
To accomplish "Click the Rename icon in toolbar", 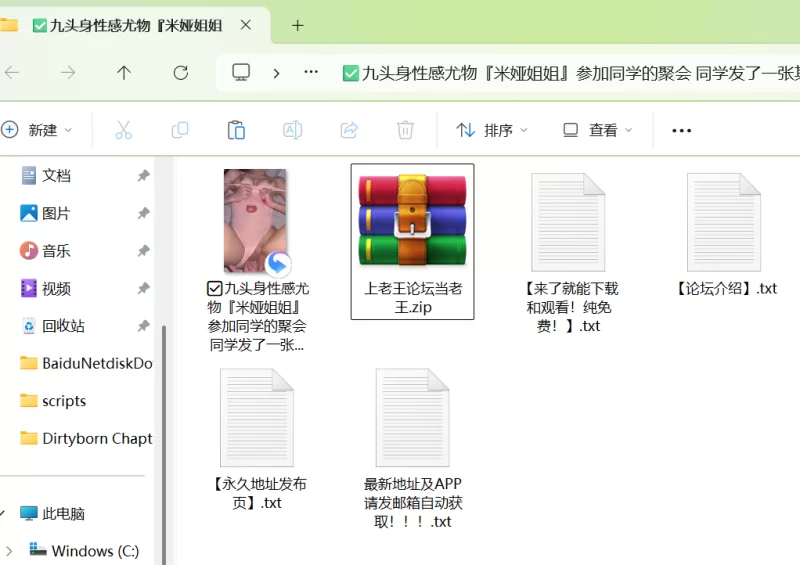I will pos(292,130).
